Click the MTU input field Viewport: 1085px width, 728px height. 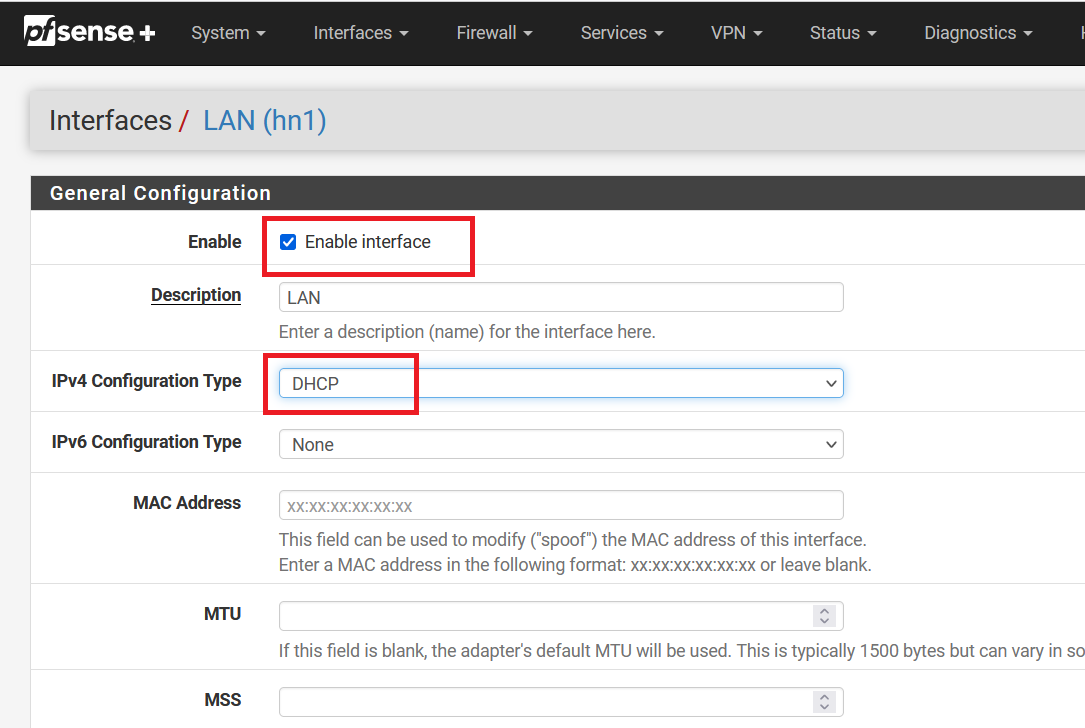(x=545, y=615)
